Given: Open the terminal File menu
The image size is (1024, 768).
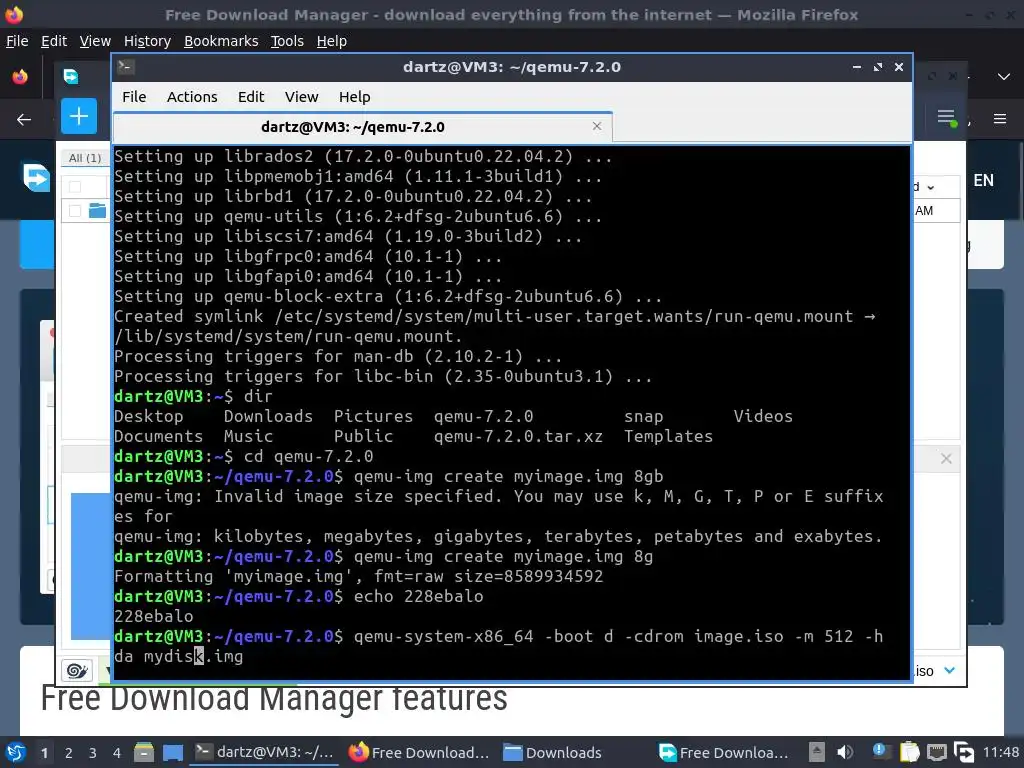Looking at the screenshot, I should (x=134, y=97).
